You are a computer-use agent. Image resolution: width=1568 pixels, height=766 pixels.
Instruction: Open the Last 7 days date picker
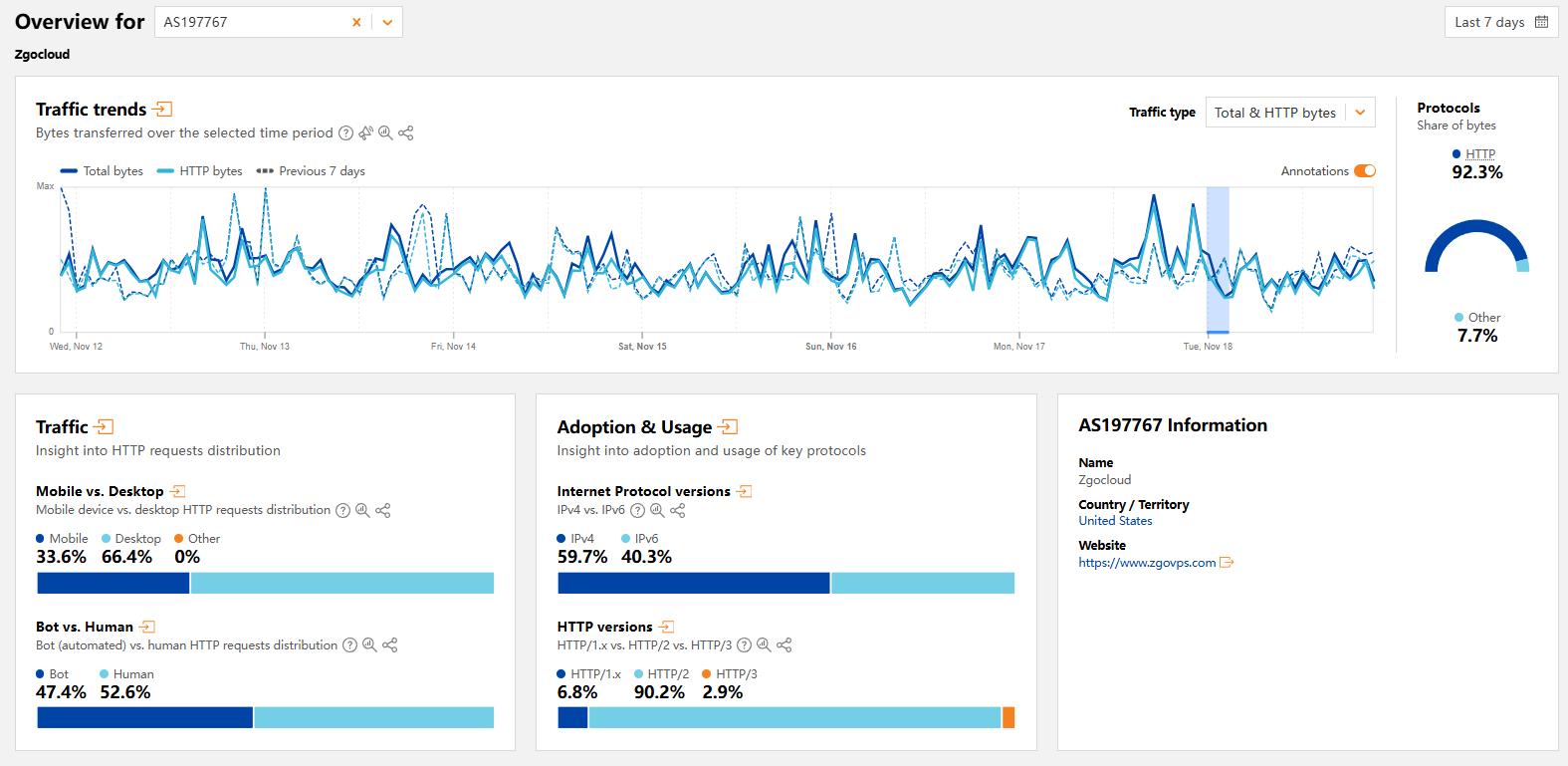1500,22
